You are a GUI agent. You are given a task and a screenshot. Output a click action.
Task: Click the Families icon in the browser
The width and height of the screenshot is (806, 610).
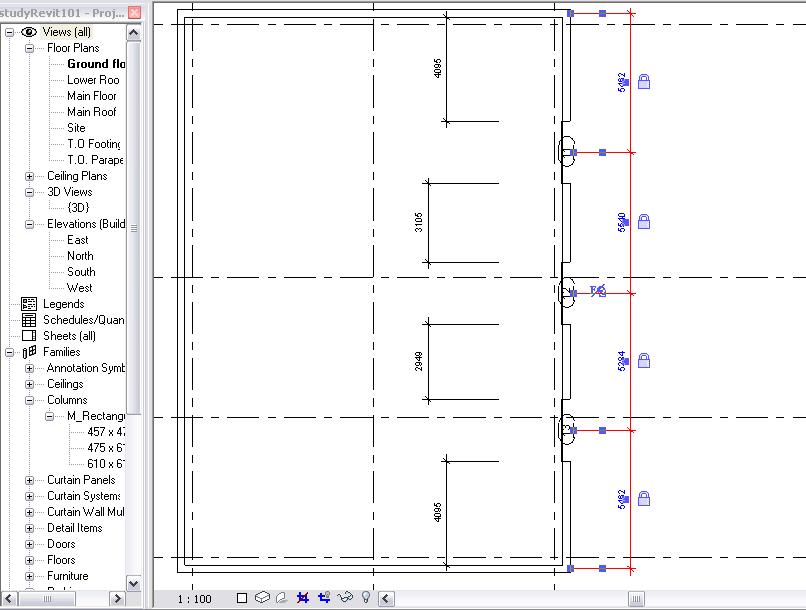(x=29, y=352)
